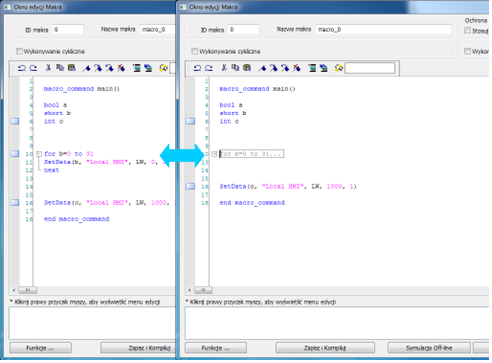Click 'short b' line in left editor
The width and height of the screenshot is (492, 363).
[57, 113]
